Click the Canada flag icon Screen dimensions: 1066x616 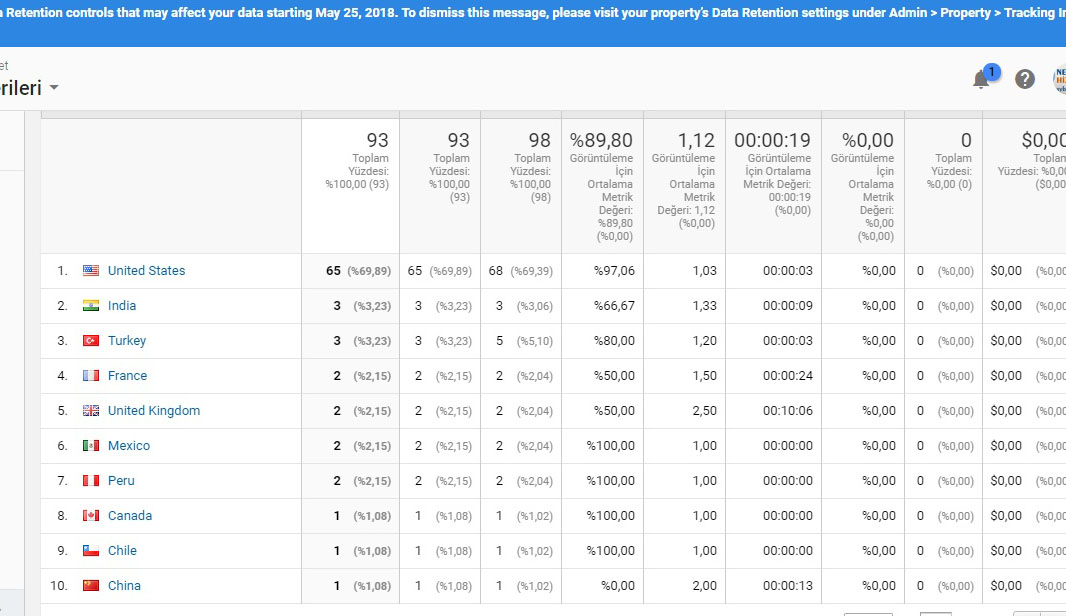pos(91,515)
